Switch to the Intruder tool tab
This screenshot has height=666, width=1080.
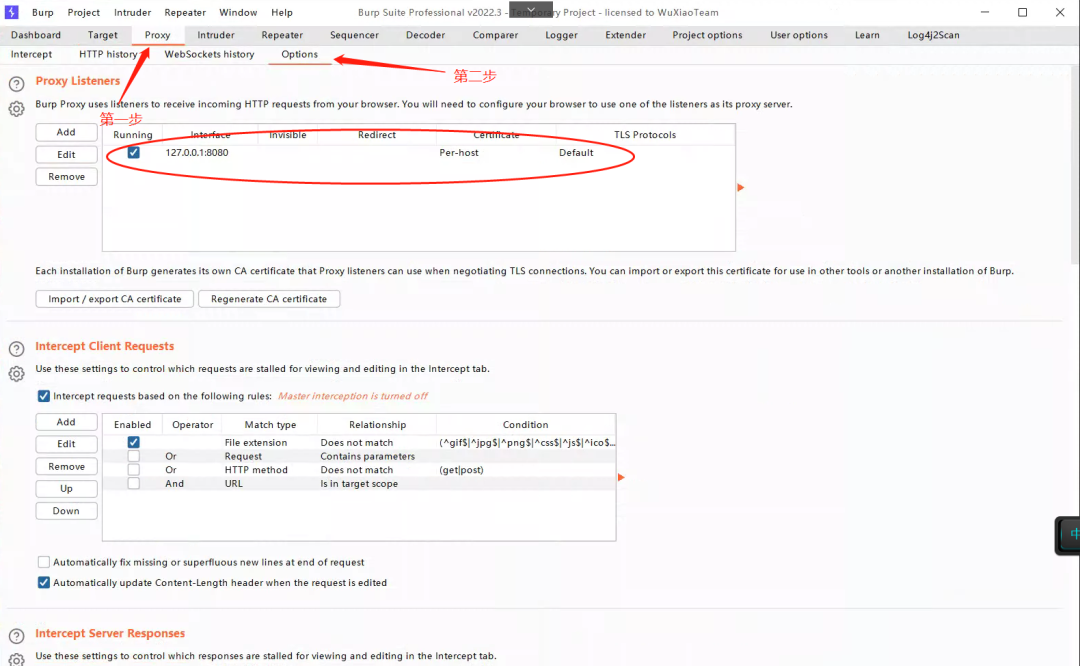(216, 35)
